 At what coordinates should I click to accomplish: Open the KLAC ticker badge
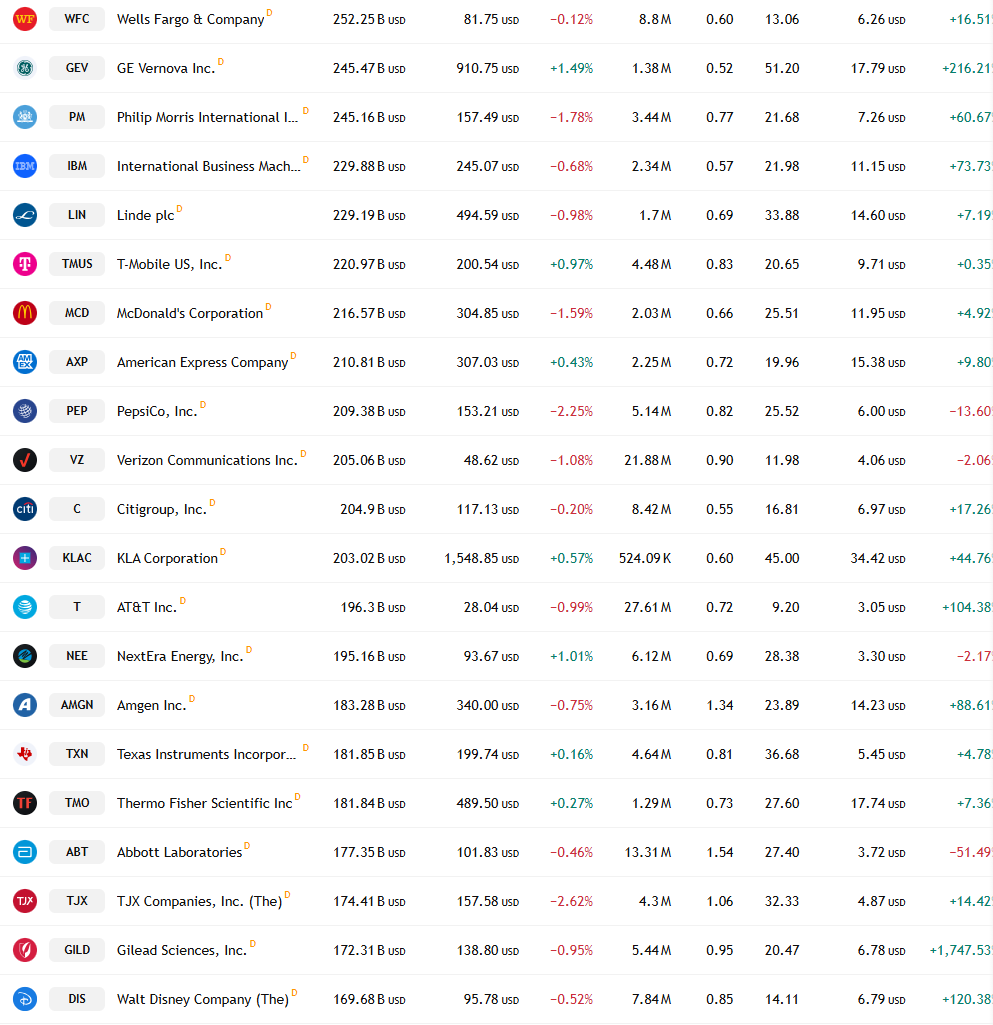(76, 558)
